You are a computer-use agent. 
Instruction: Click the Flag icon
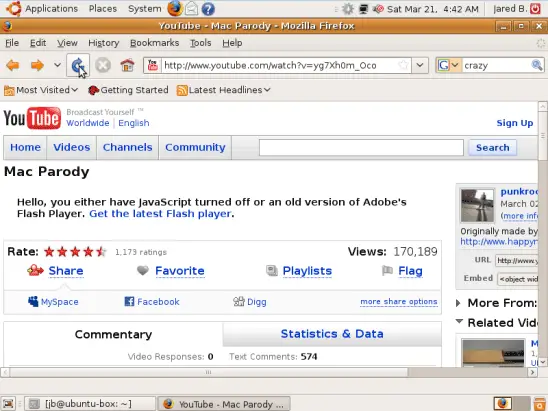pyautogui.click(x=387, y=271)
